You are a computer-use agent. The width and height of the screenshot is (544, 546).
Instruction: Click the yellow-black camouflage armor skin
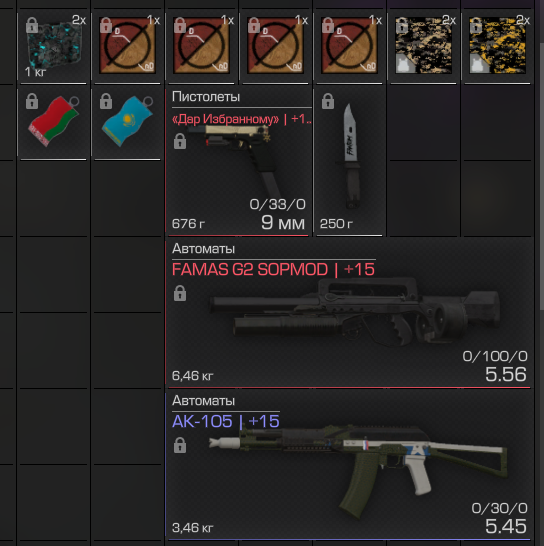point(498,47)
